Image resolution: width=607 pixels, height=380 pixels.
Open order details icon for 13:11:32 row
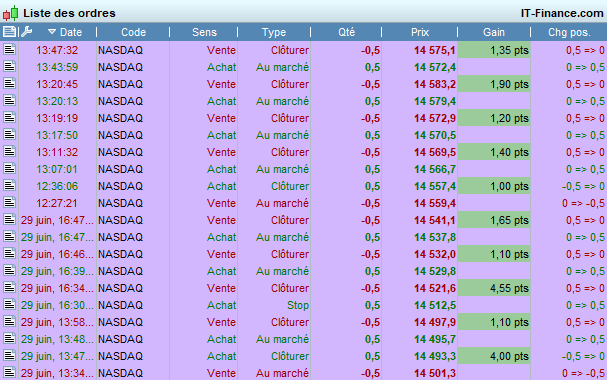coord(9,152)
